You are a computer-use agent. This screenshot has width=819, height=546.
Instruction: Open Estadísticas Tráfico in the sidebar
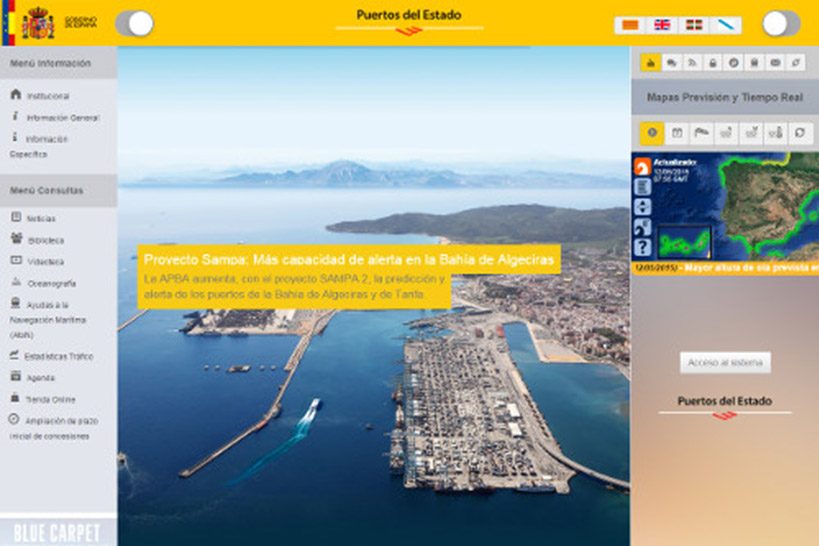tap(59, 355)
